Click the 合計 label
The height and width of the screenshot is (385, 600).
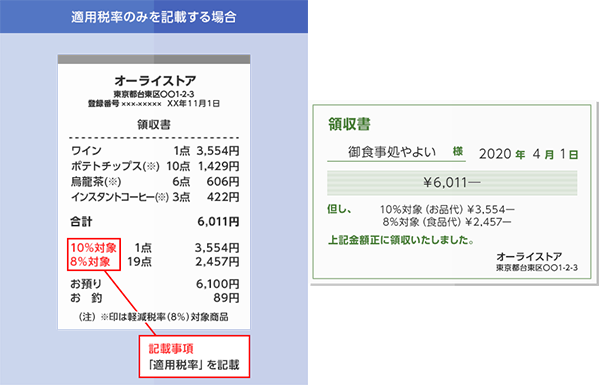pos(82,222)
